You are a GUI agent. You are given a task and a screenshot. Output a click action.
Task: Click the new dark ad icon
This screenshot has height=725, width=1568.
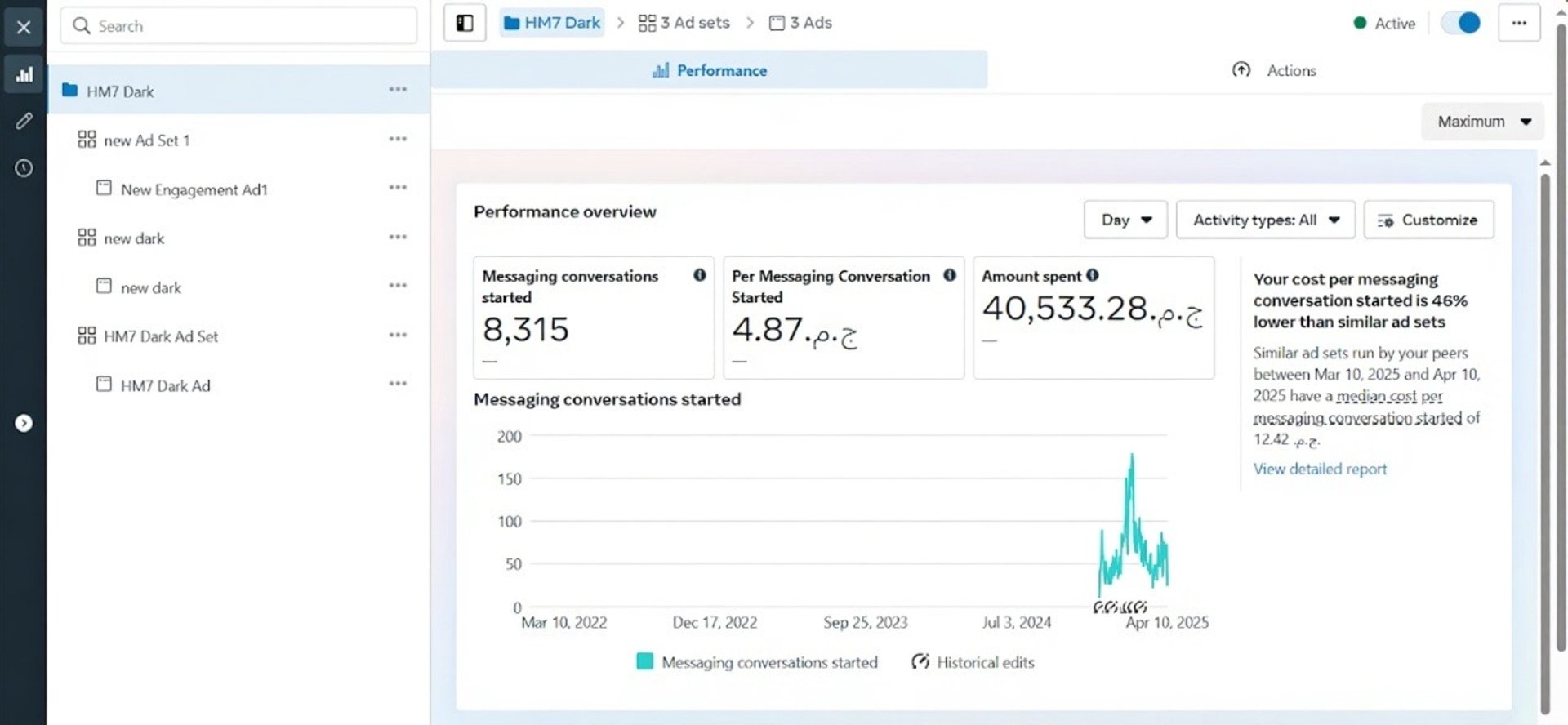(x=104, y=286)
